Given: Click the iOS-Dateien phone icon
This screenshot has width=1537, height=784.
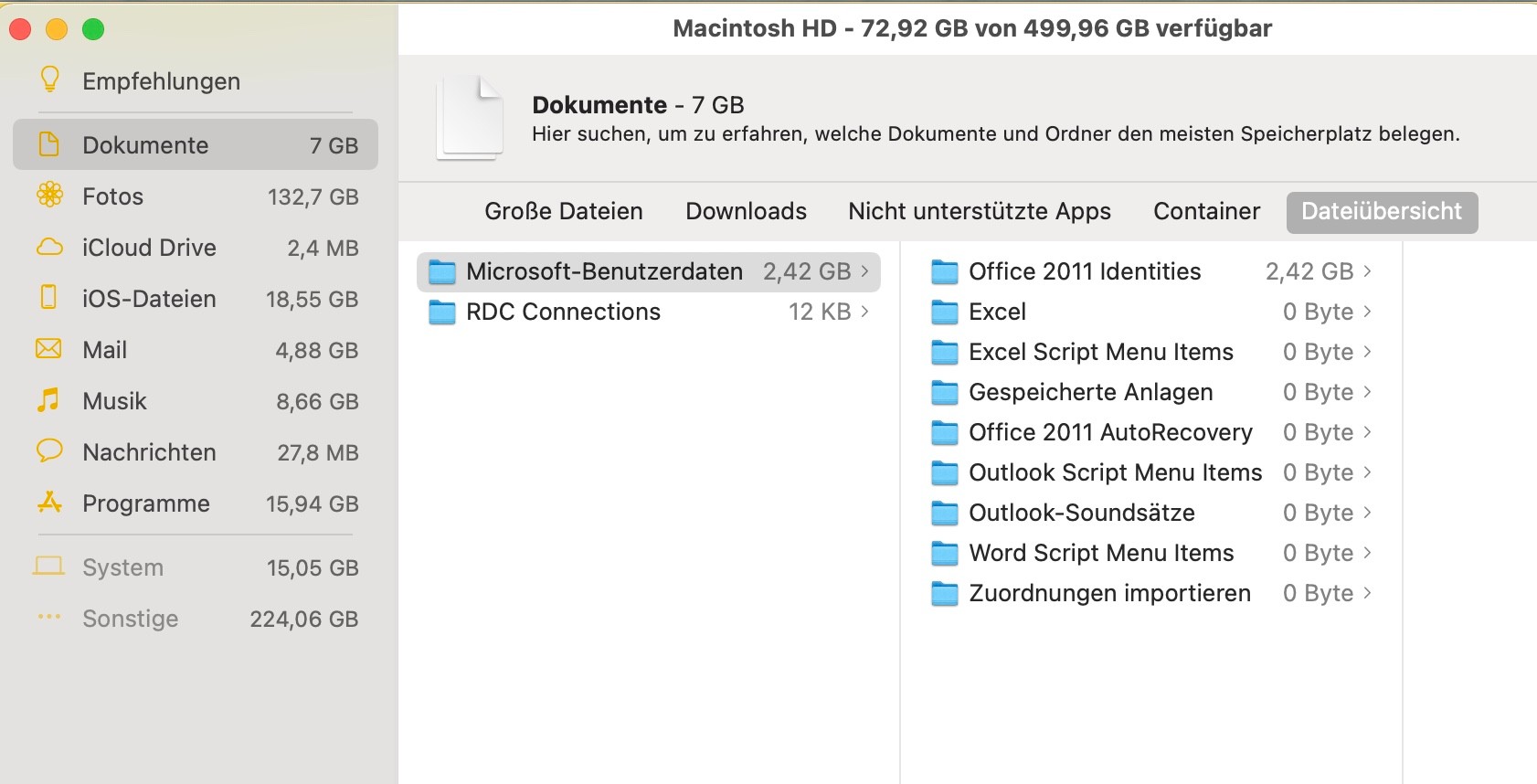Looking at the screenshot, I should (x=49, y=298).
